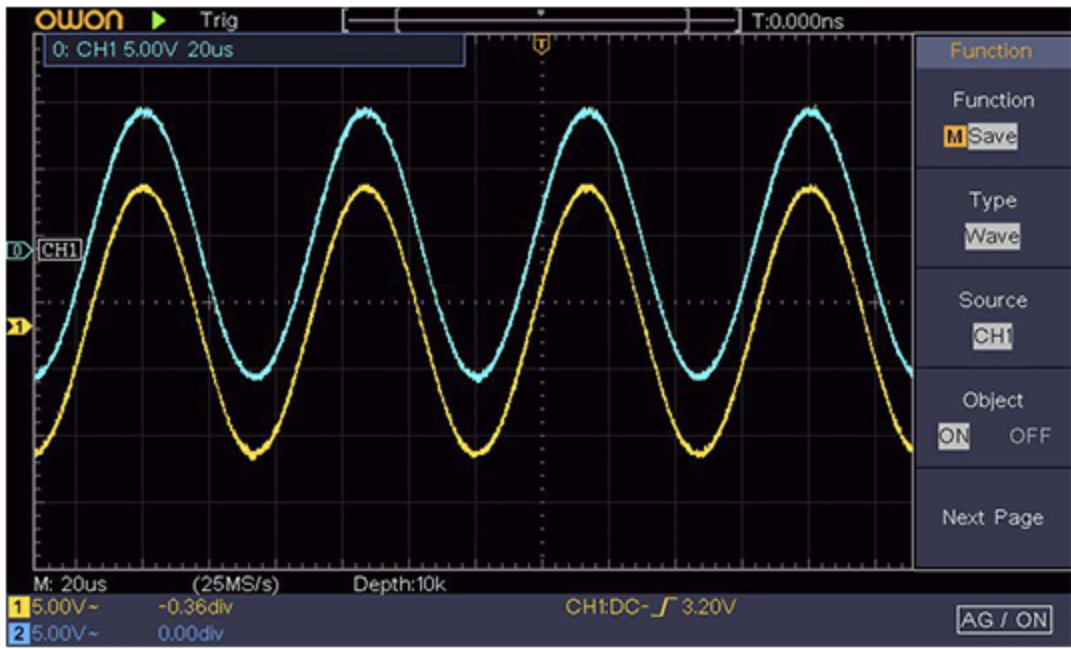Click the orange M icon beside Save

pyautogui.click(x=954, y=137)
